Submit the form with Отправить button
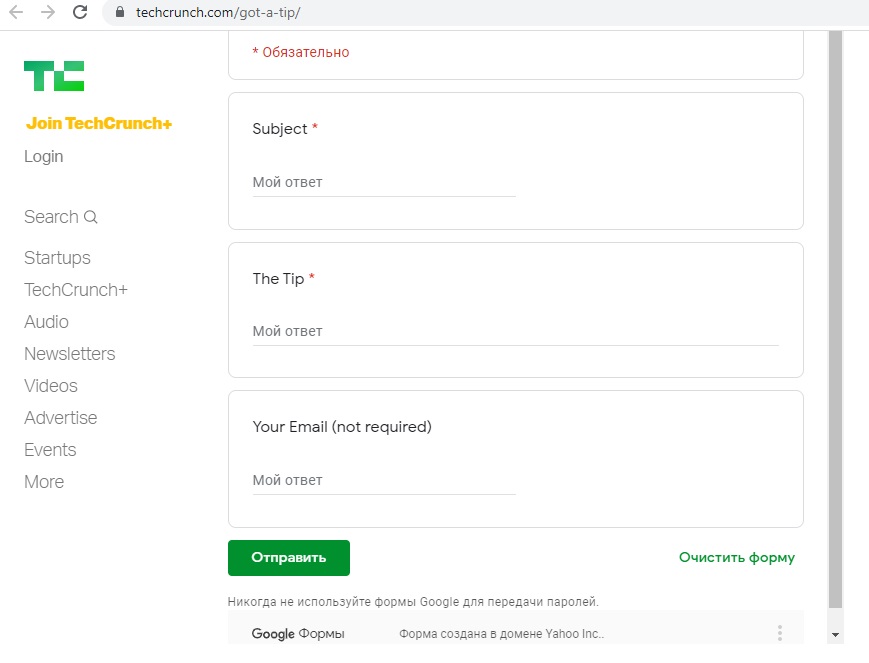This screenshot has width=869, height=663. 289,558
